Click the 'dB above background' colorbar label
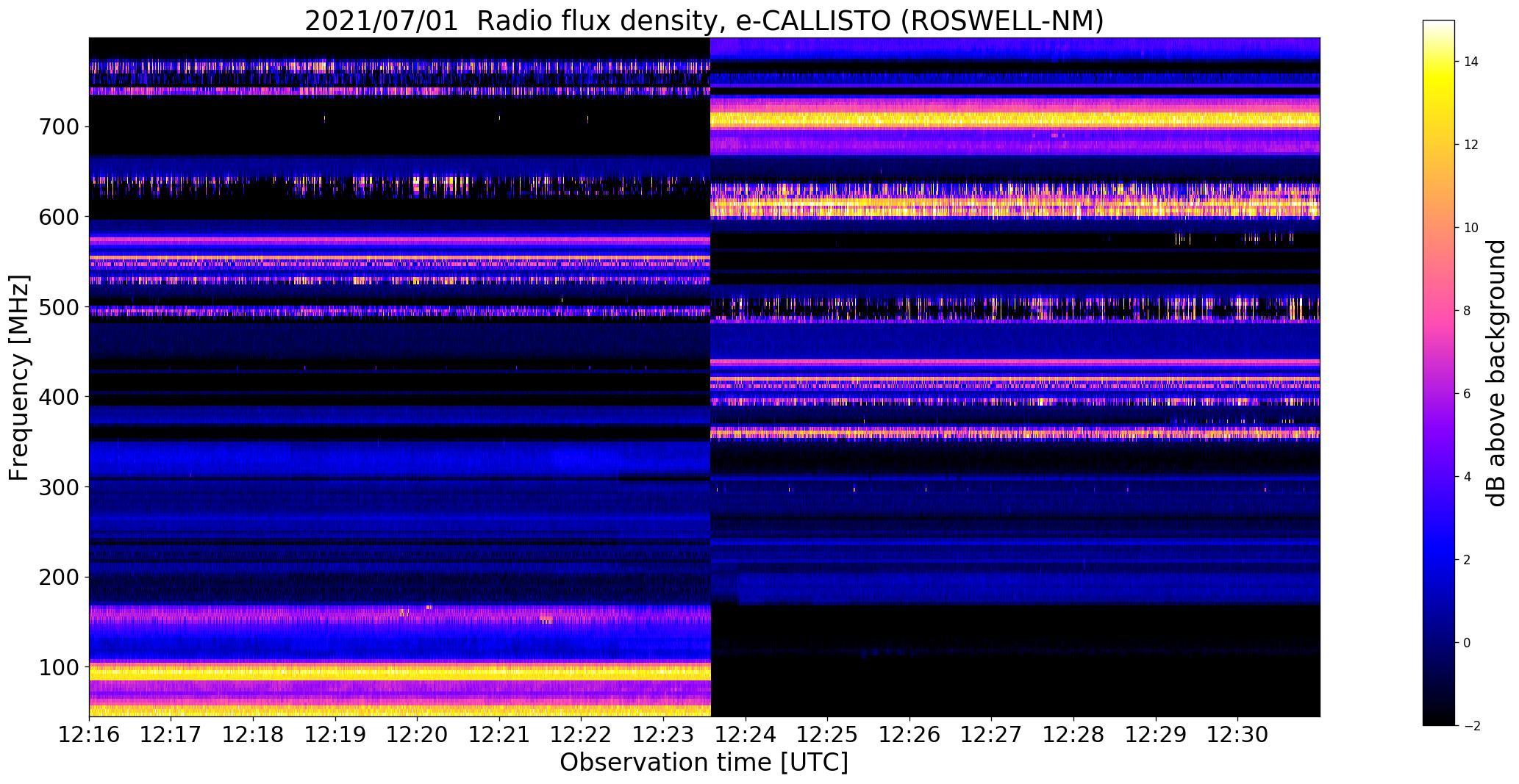 [x=1495, y=373]
